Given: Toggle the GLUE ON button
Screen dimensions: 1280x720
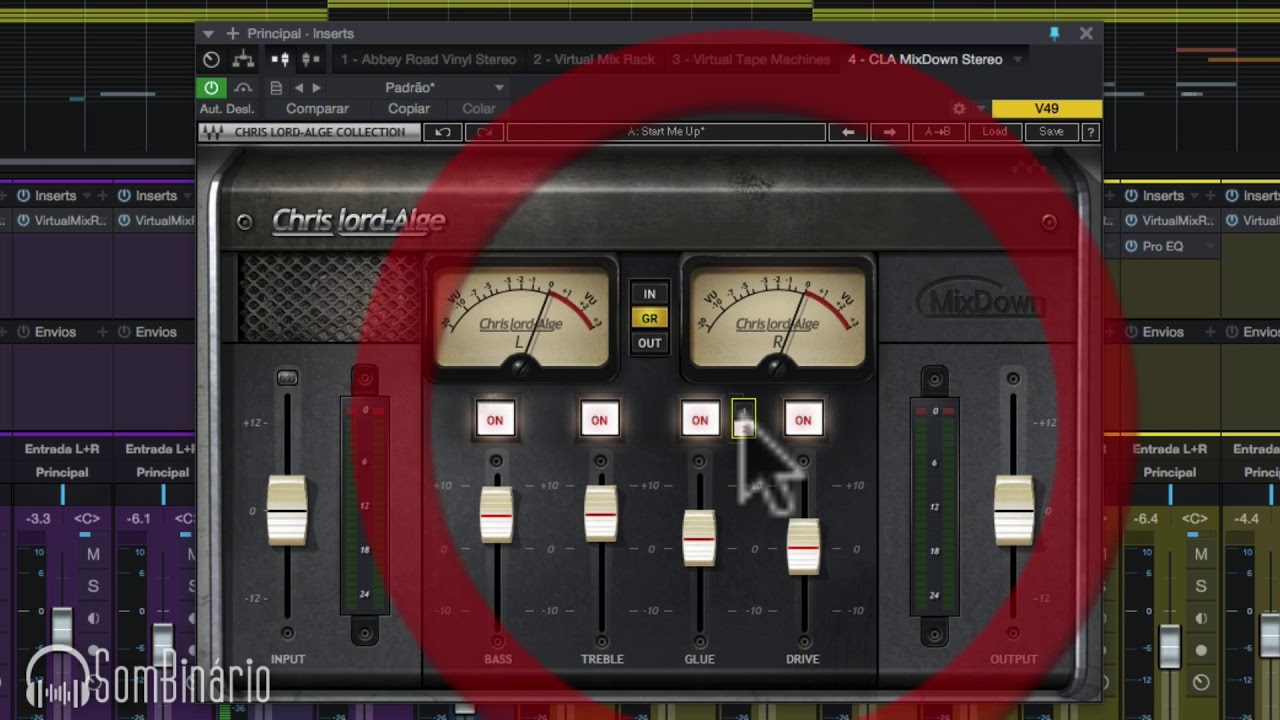Looking at the screenshot, I should 700,420.
